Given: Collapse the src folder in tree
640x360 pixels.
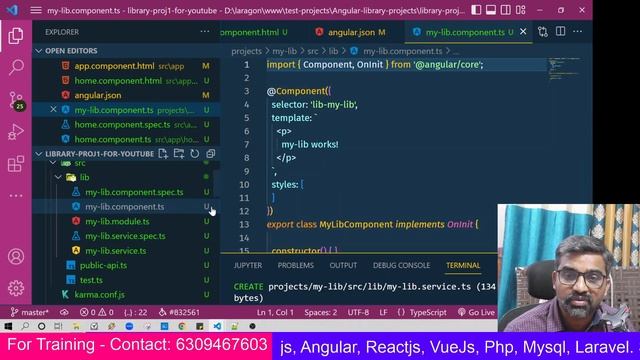Looking at the screenshot, I should 53,163.
